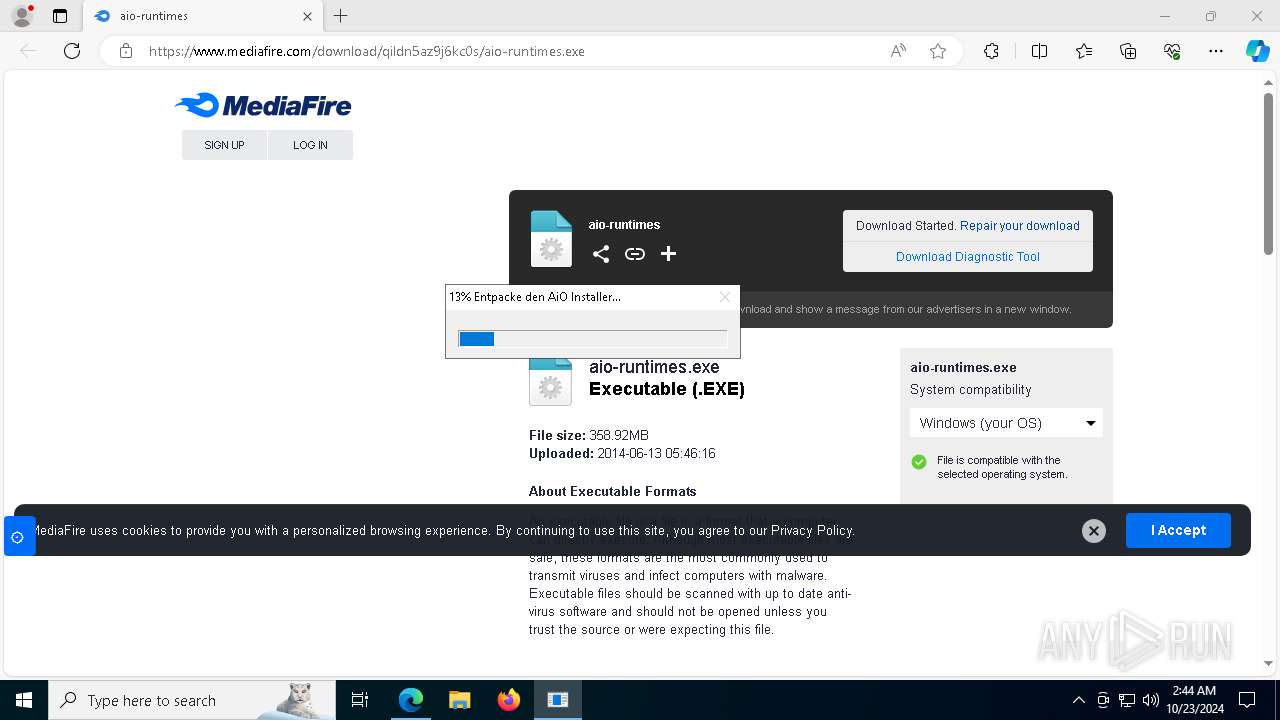
Task: Refresh the page
Action: coord(72,51)
